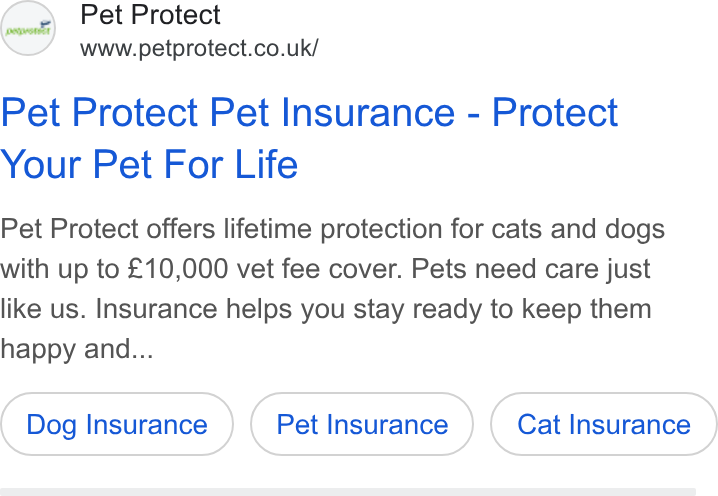Screen dimensions: 718x496
Task: Click 'Pets need care just' snippet text
Action: coord(531,268)
